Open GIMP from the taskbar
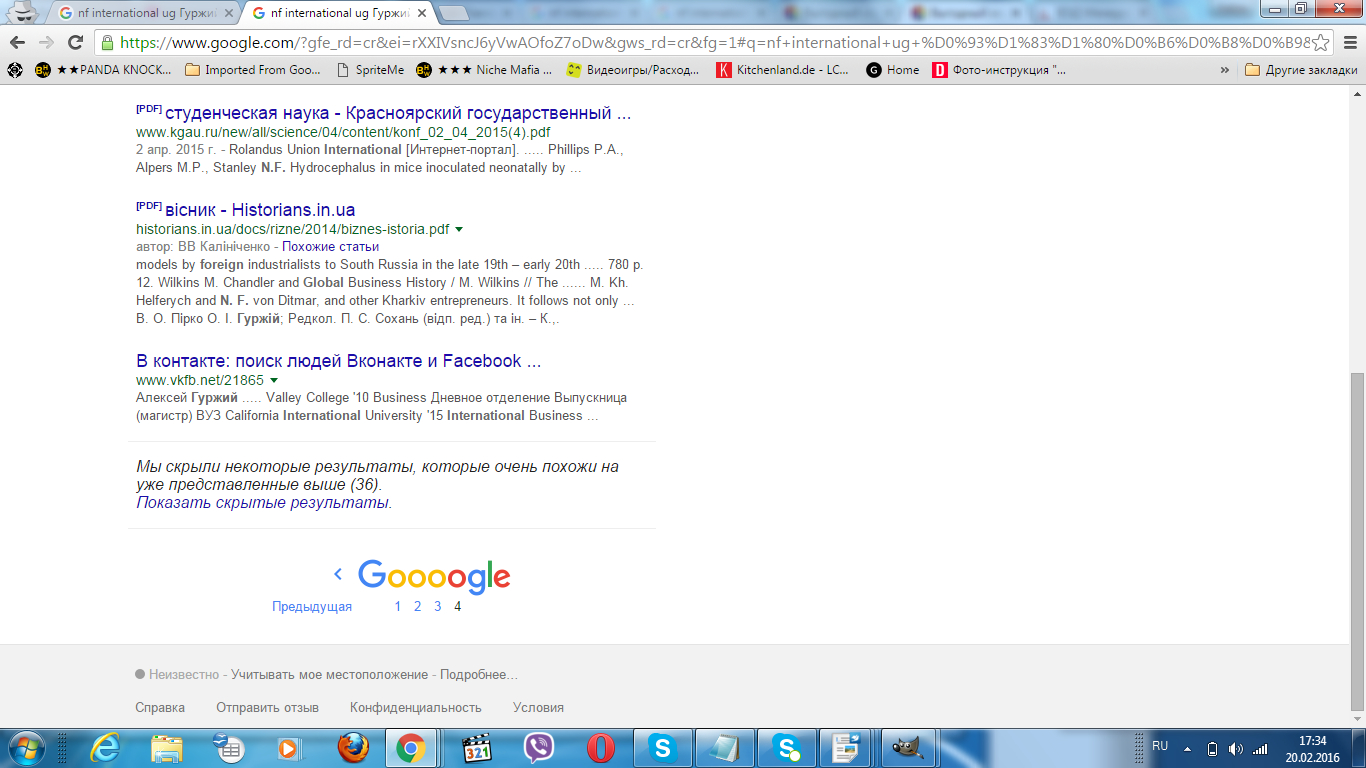This screenshot has height=768, width=1366. tap(908, 748)
